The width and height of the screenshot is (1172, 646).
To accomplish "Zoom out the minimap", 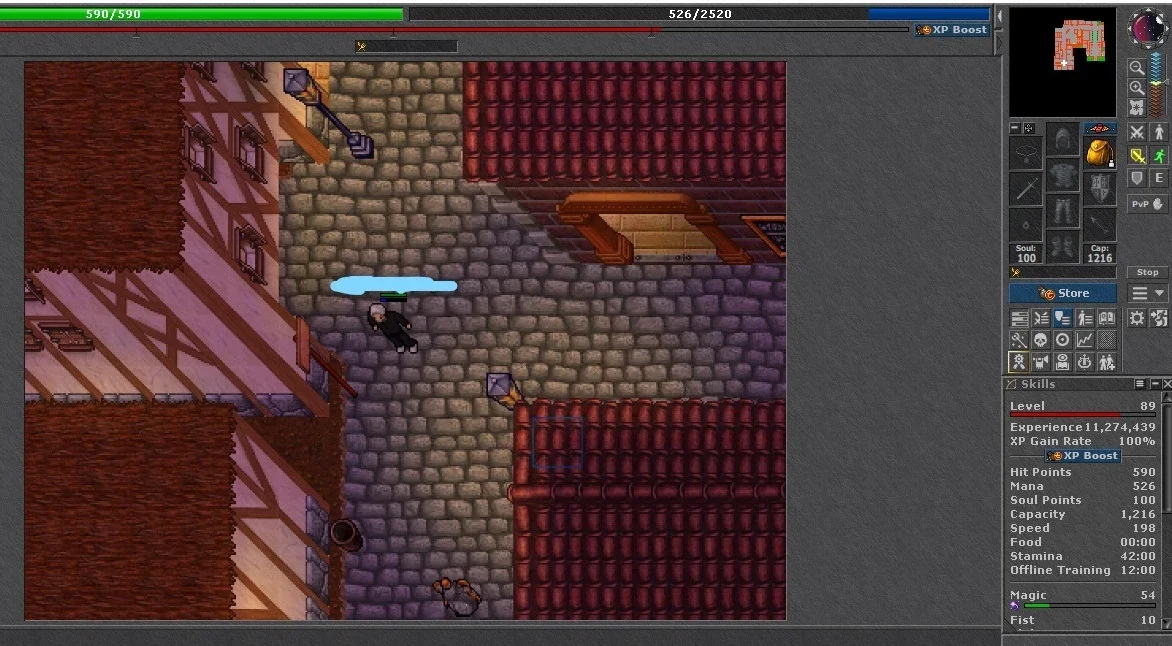I will point(1137,67).
